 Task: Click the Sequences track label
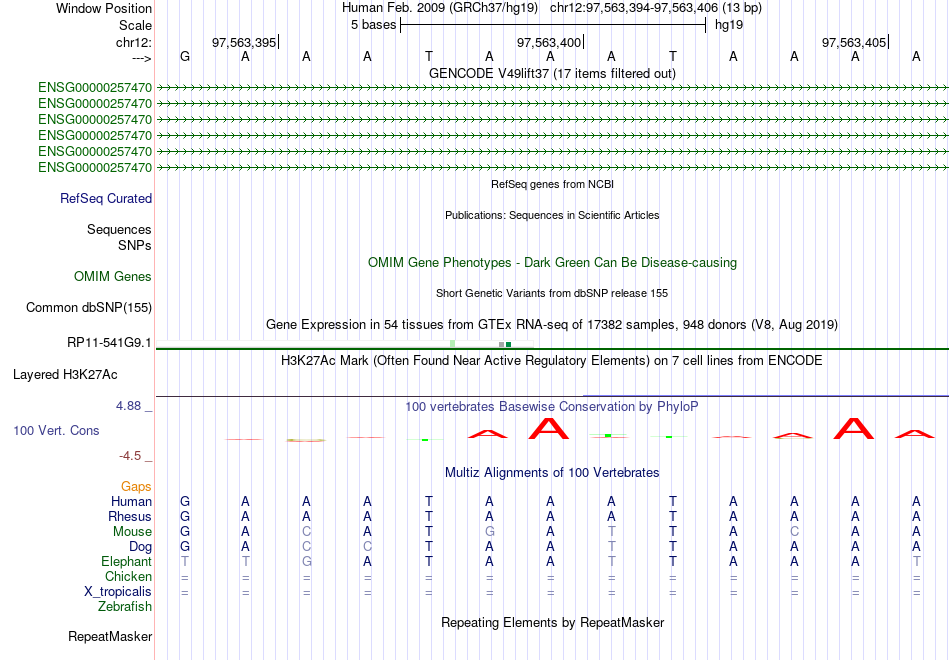(x=119, y=229)
